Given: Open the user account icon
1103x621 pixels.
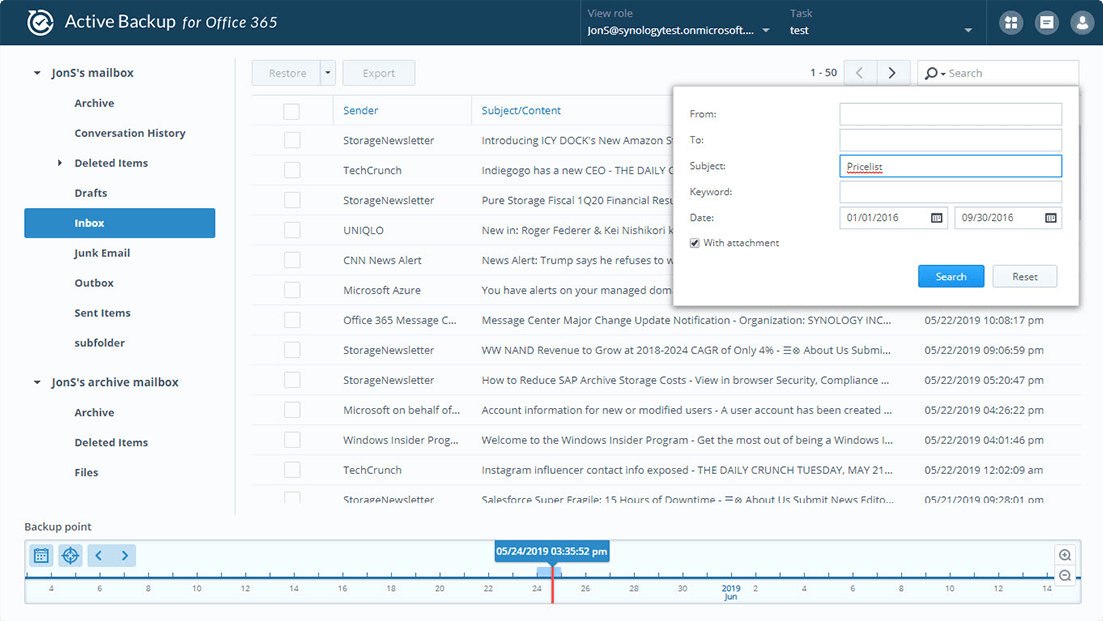Looking at the screenshot, I should point(1082,23).
